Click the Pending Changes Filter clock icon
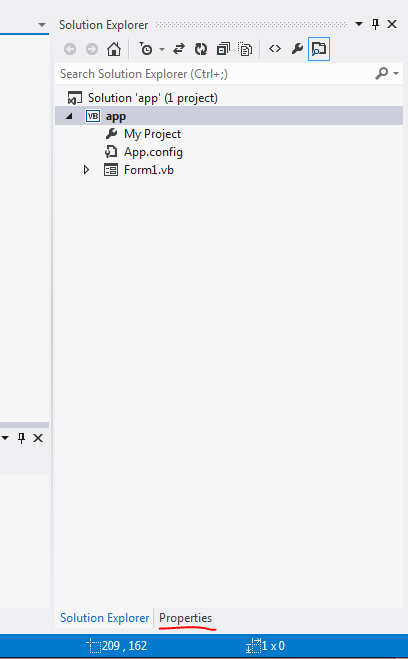 pos(146,49)
